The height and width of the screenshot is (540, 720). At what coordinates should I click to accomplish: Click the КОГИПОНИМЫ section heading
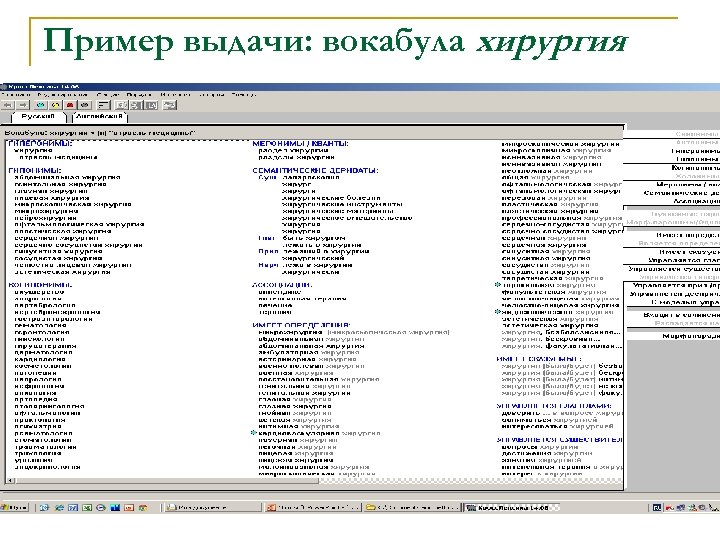point(40,285)
